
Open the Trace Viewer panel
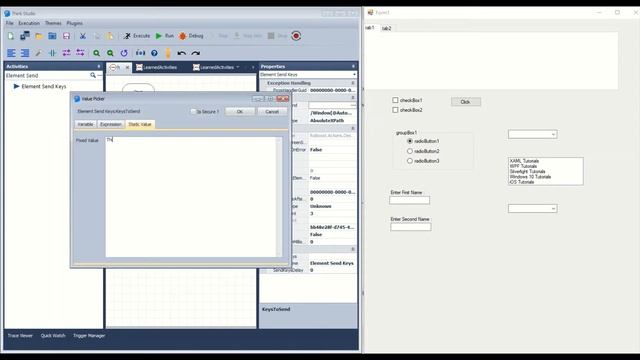pos(20,336)
